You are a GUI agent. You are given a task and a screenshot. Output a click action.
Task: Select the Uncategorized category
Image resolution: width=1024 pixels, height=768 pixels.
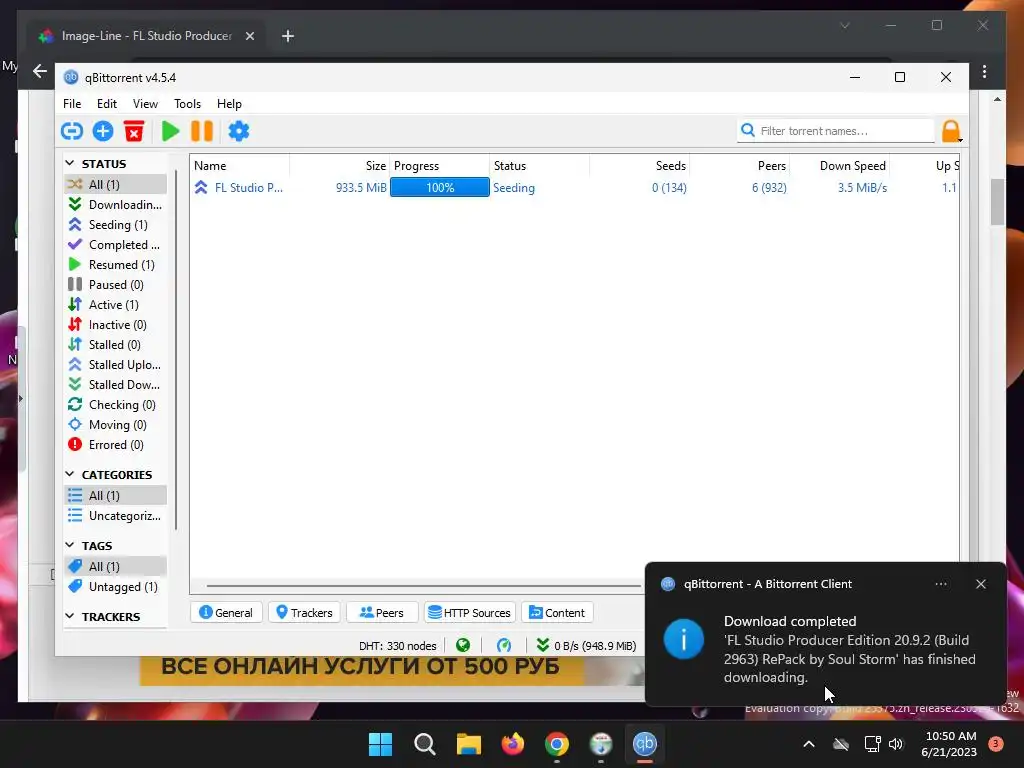pyautogui.click(x=116, y=516)
